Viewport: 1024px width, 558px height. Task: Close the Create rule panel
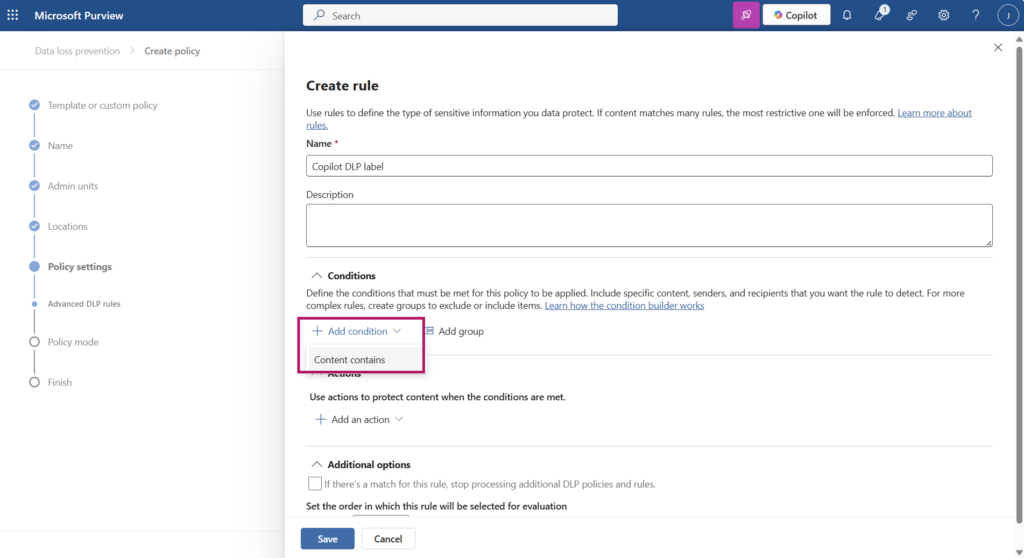point(998,47)
